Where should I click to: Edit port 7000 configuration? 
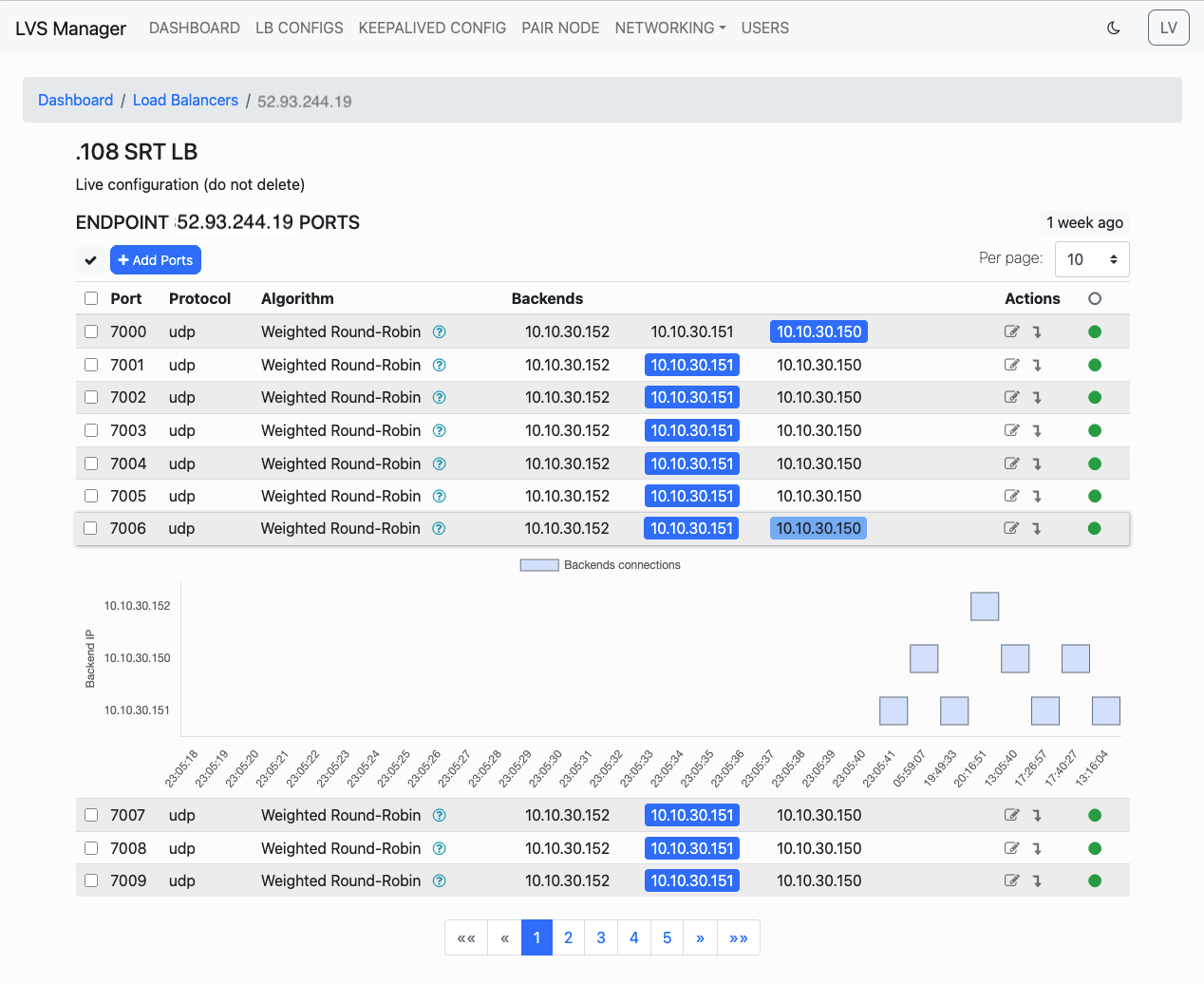point(1012,331)
